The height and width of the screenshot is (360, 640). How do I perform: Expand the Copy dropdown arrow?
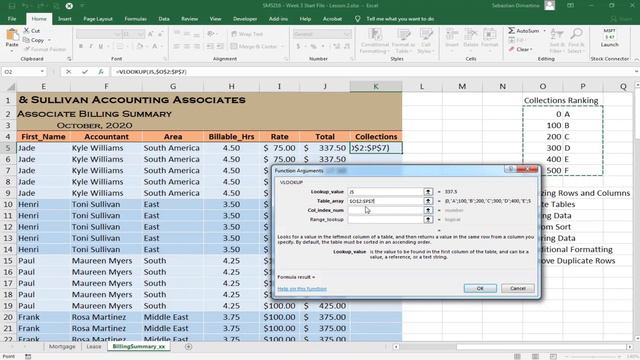[x=49, y=40]
